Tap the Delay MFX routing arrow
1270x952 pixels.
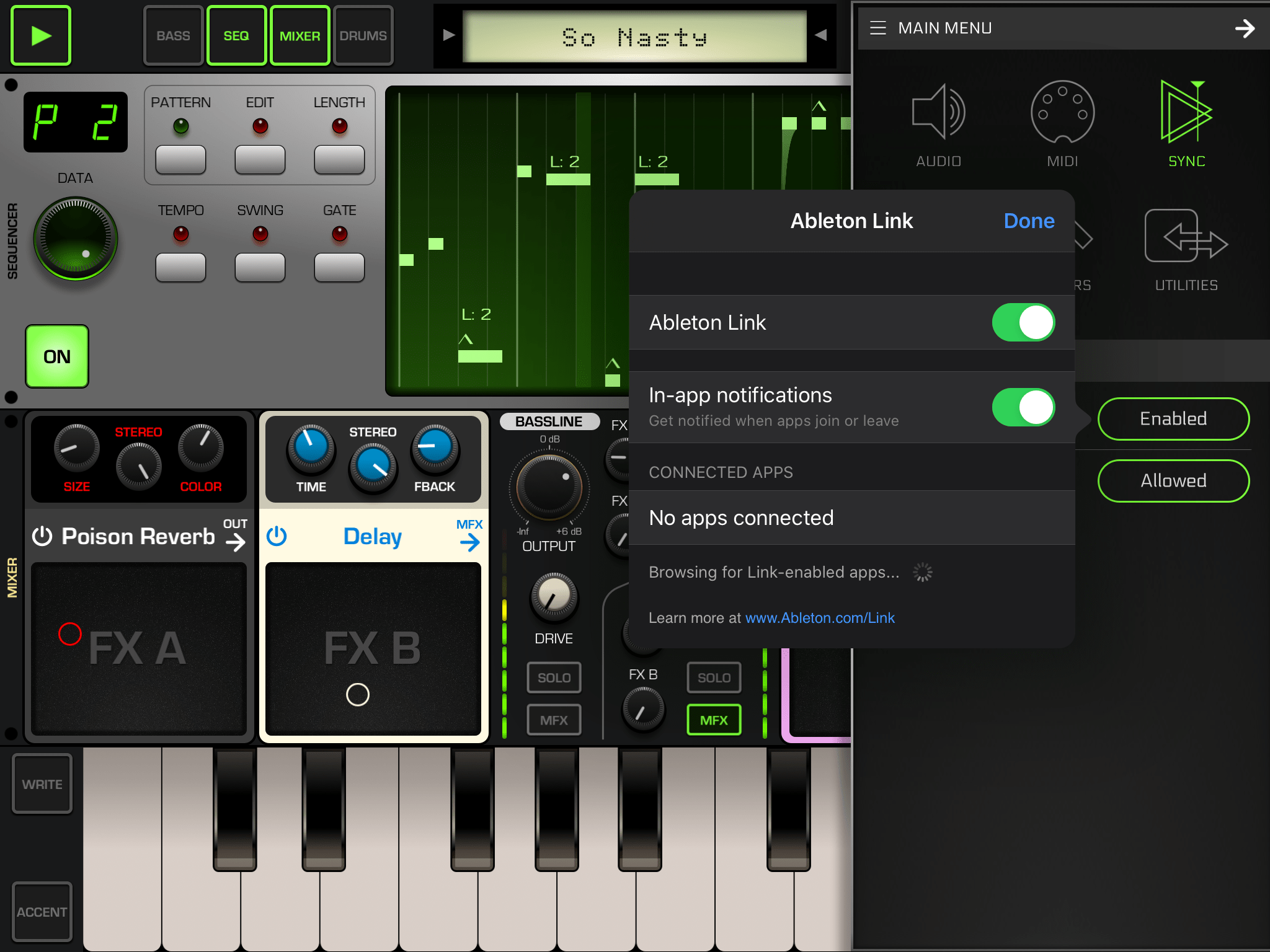click(470, 542)
